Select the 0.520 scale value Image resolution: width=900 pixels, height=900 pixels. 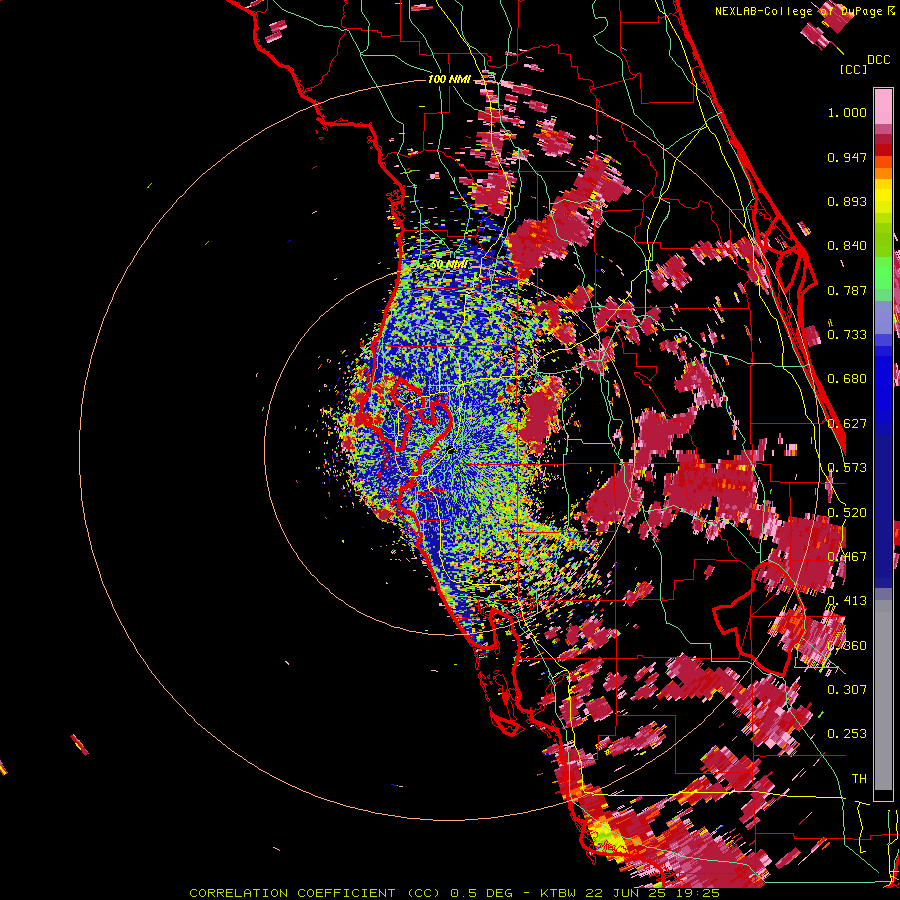coord(847,513)
